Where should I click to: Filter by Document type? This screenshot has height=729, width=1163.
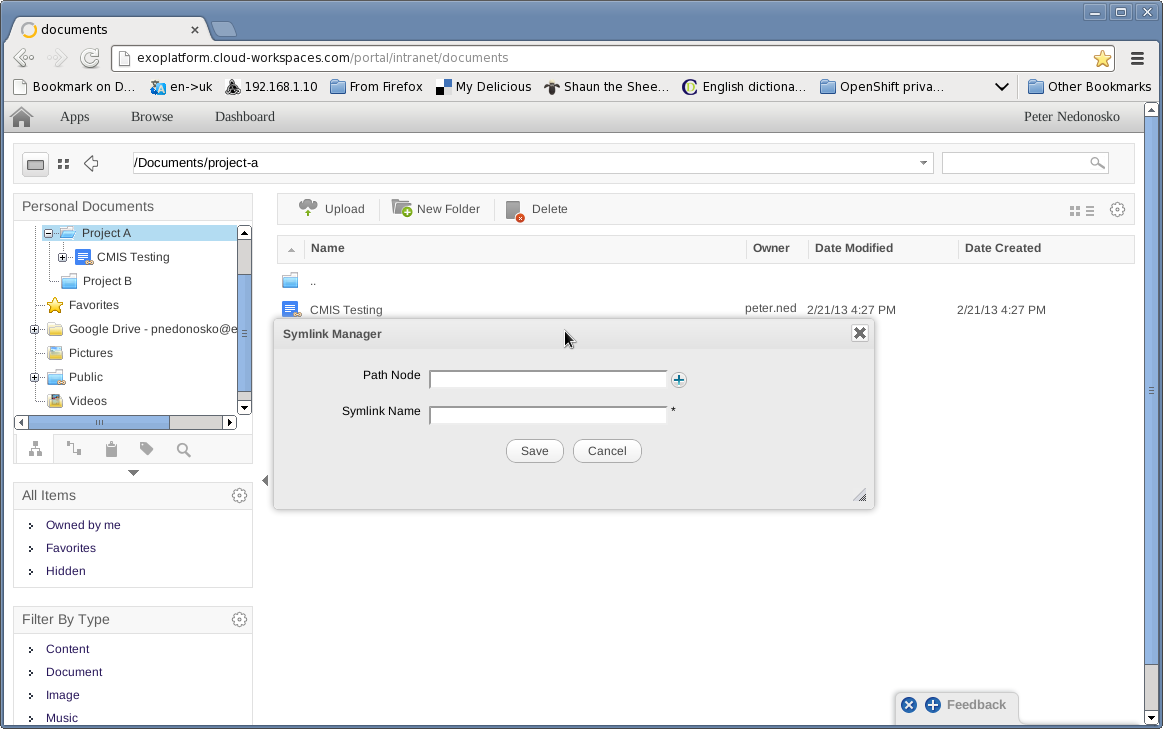74,672
